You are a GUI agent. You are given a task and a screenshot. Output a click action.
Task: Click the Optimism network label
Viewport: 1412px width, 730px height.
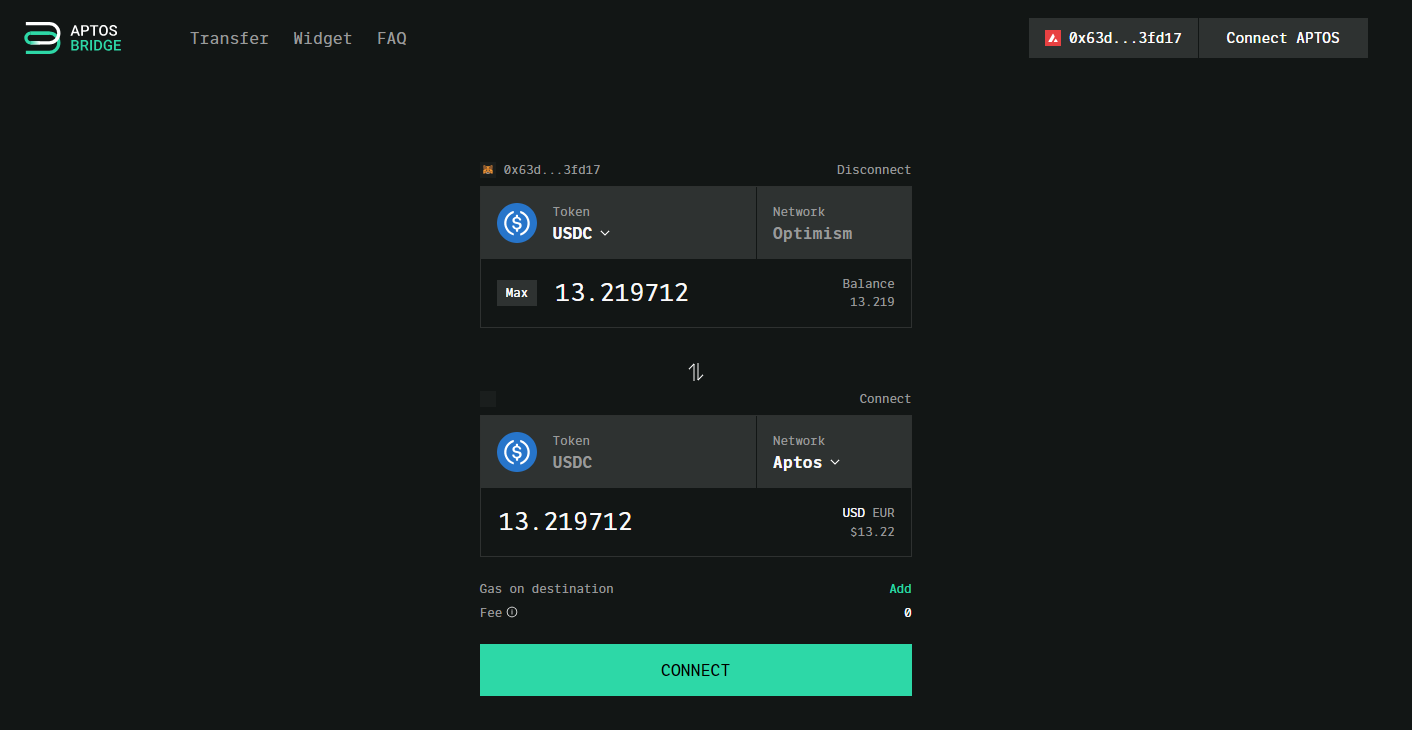(x=812, y=233)
